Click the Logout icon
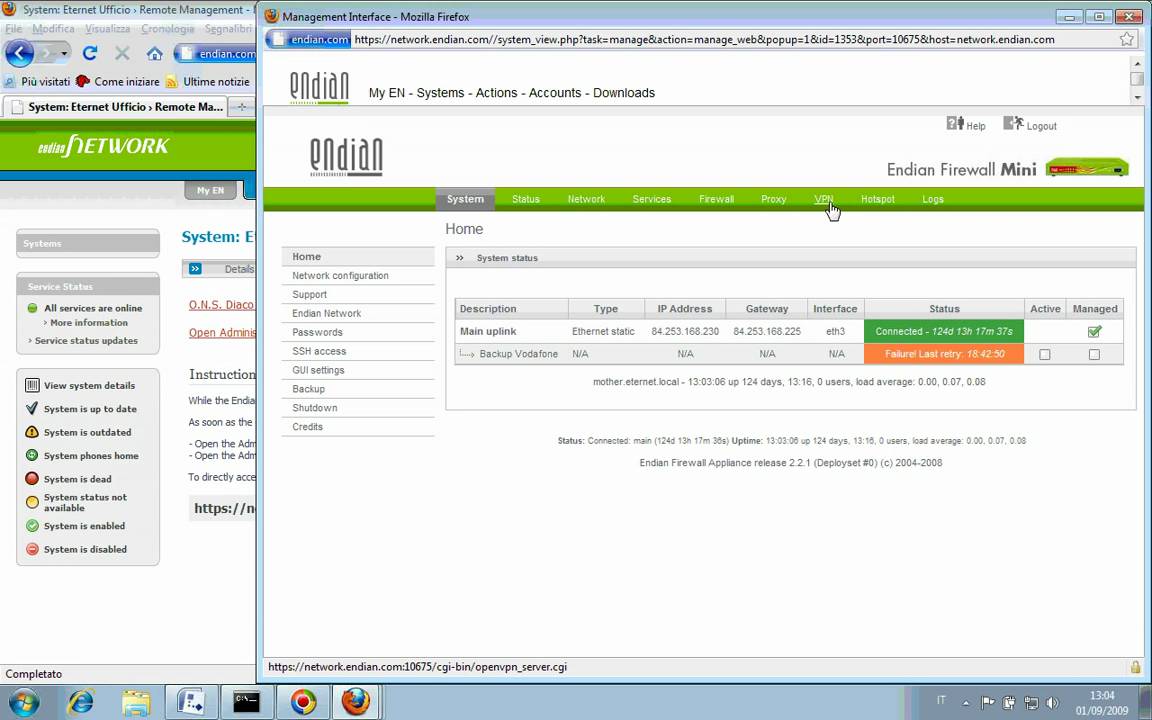 point(1013,123)
